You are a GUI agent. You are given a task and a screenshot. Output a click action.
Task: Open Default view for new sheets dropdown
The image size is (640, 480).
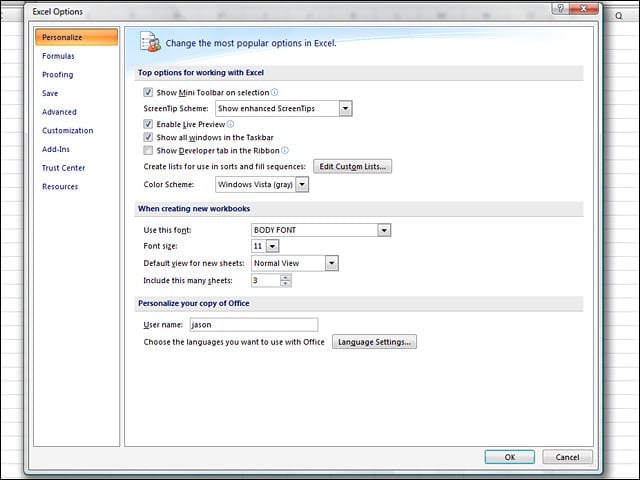coord(331,263)
